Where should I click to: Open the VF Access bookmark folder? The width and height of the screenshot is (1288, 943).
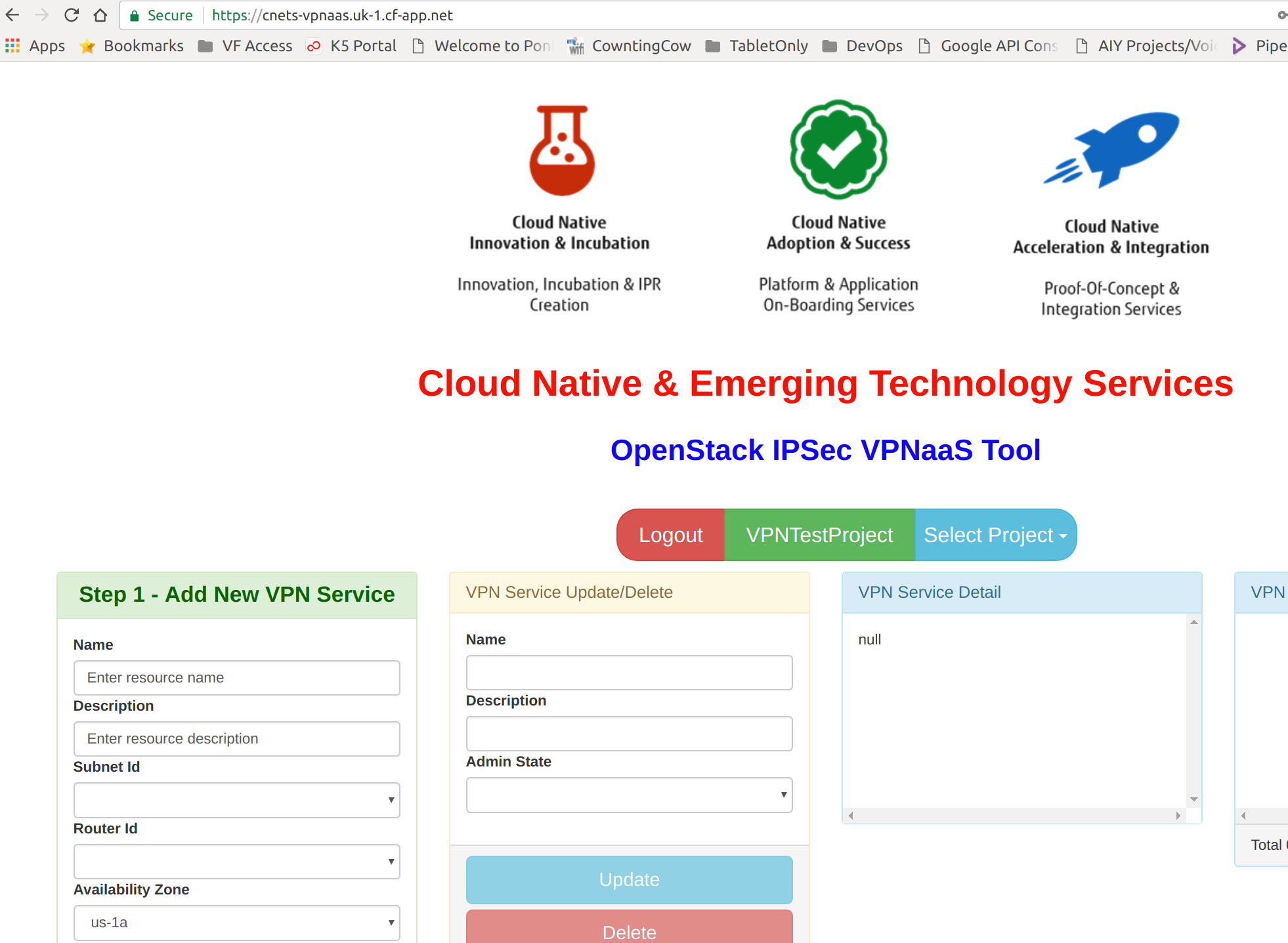click(x=246, y=46)
